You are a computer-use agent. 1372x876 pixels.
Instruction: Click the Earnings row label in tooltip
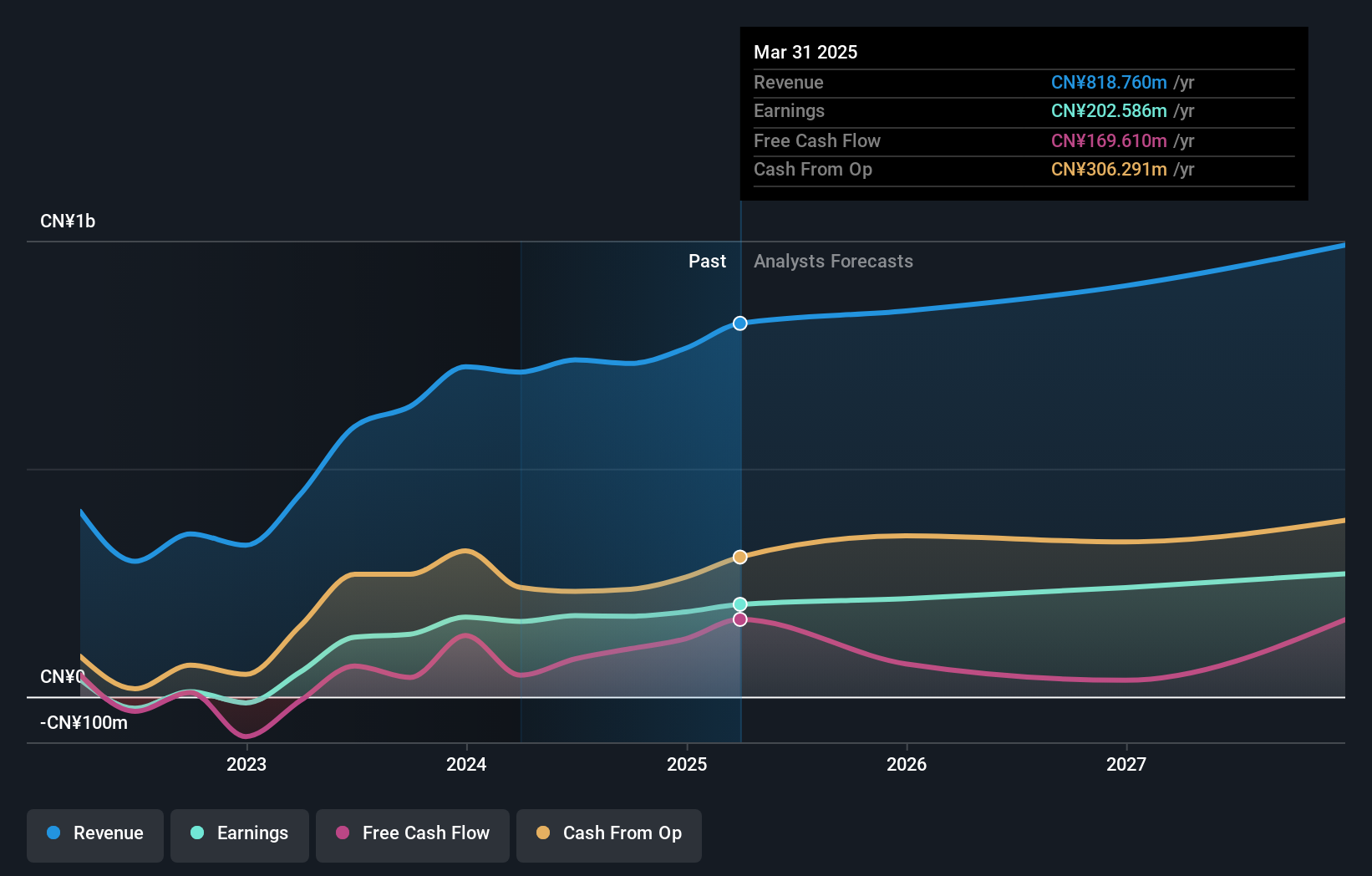(x=789, y=111)
